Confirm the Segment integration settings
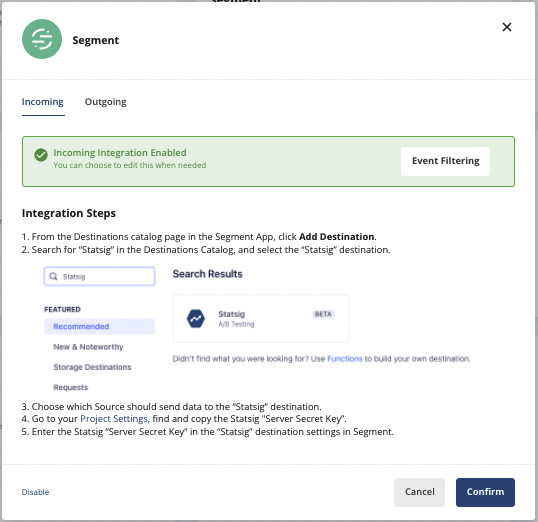 pyautogui.click(x=485, y=492)
